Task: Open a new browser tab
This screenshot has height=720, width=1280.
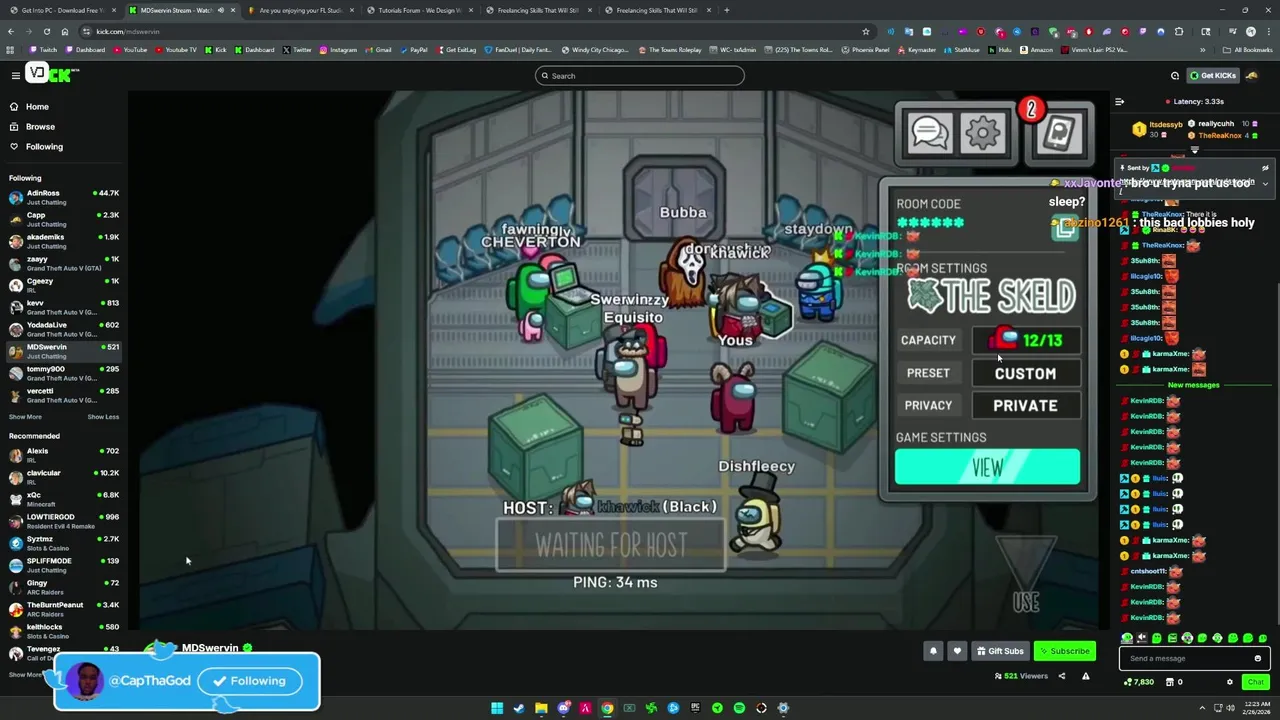Action: point(727,10)
